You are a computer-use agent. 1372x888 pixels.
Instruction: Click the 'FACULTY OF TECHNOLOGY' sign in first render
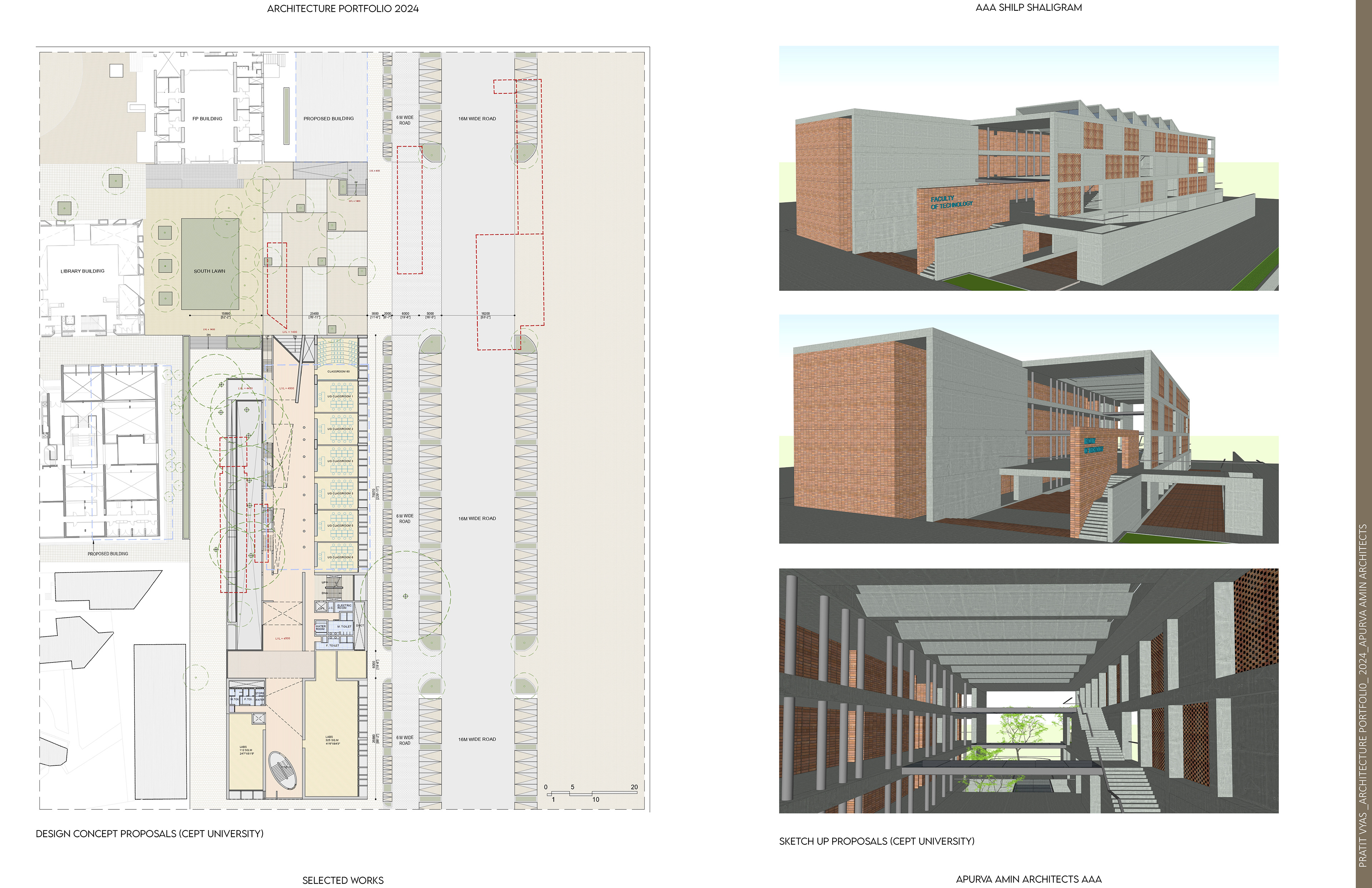951,202
